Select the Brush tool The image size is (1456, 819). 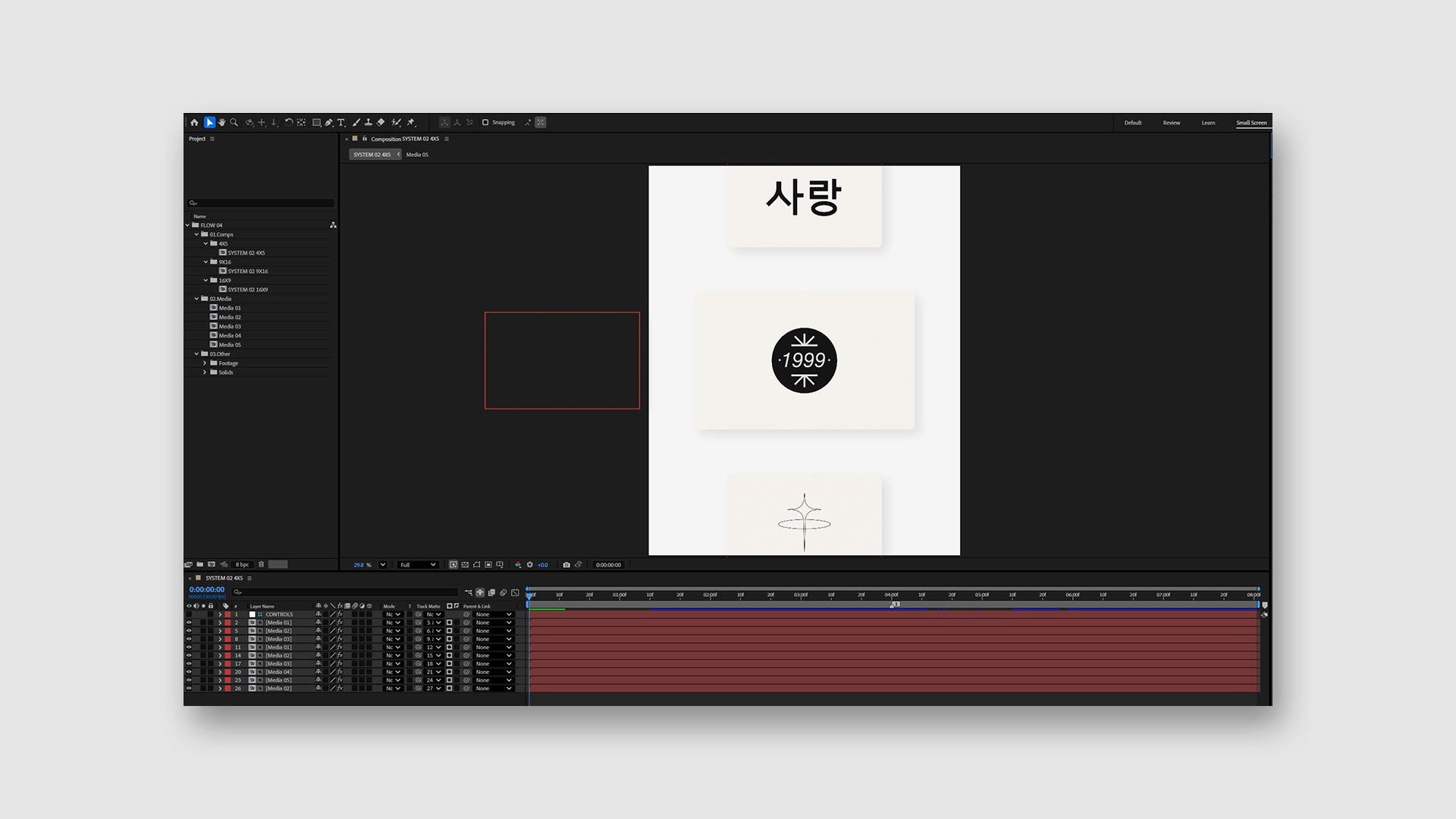point(356,122)
